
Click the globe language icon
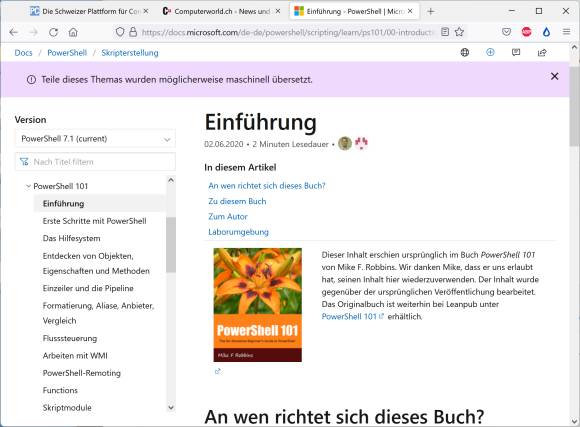465,53
